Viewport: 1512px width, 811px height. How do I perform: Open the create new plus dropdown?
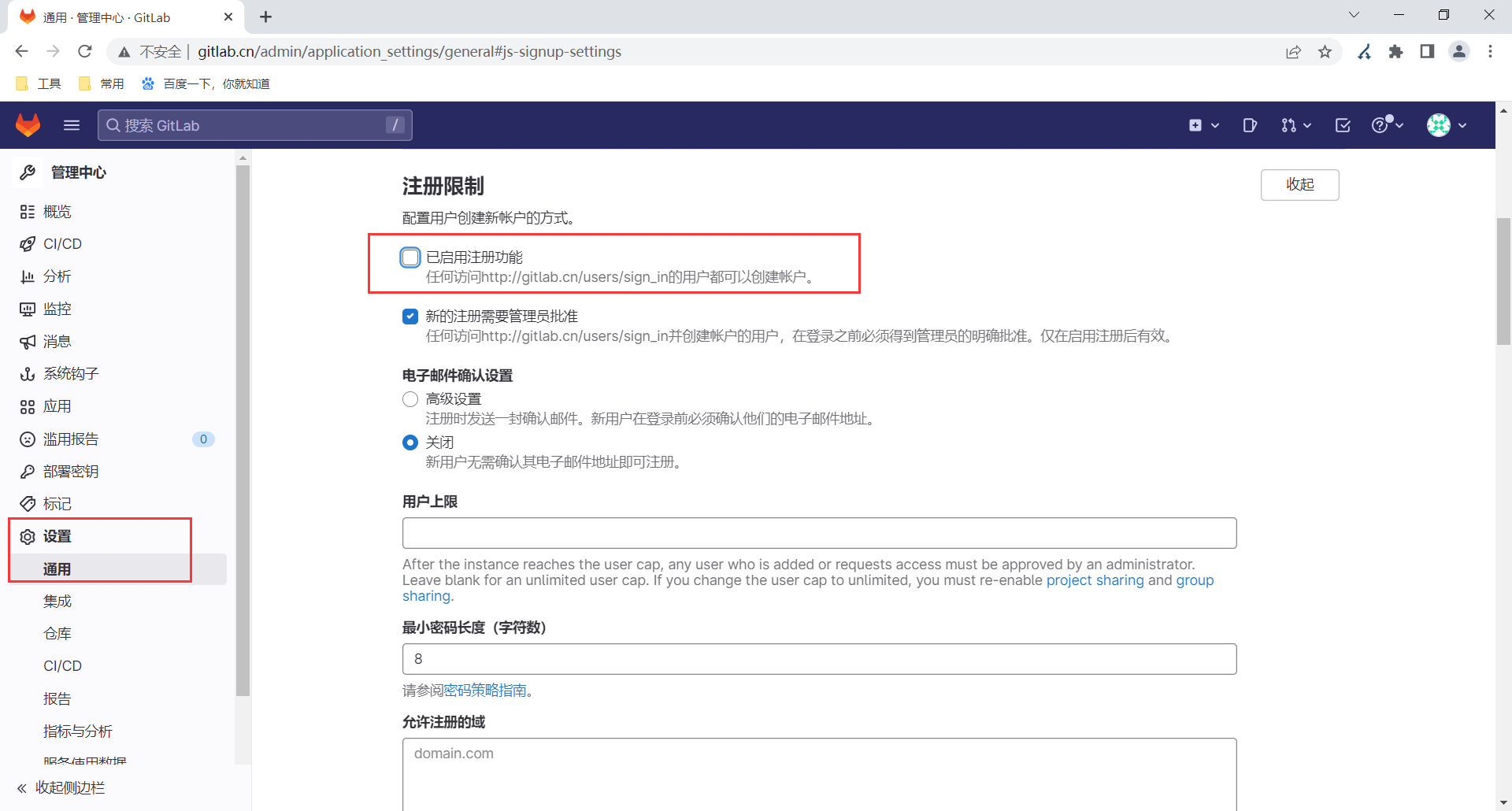[x=1204, y=125]
